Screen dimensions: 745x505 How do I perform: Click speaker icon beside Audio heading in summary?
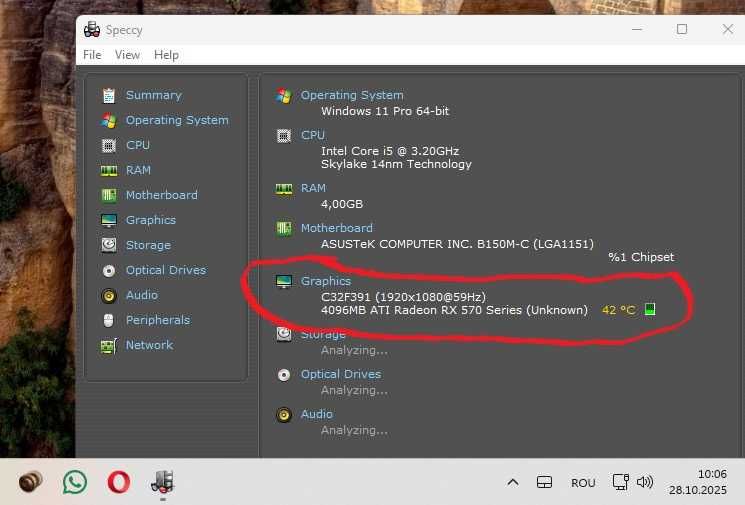tap(284, 415)
